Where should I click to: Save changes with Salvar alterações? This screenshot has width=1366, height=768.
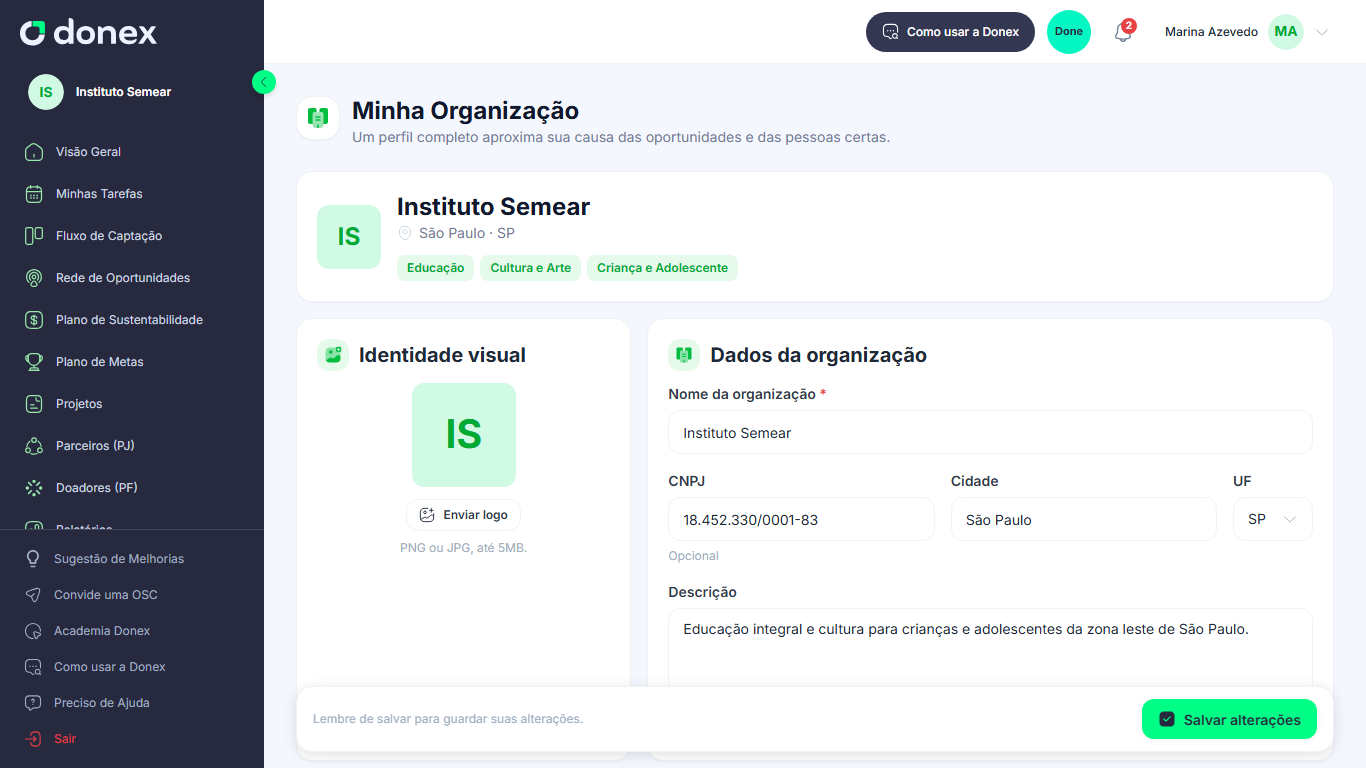click(x=1229, y=720)
